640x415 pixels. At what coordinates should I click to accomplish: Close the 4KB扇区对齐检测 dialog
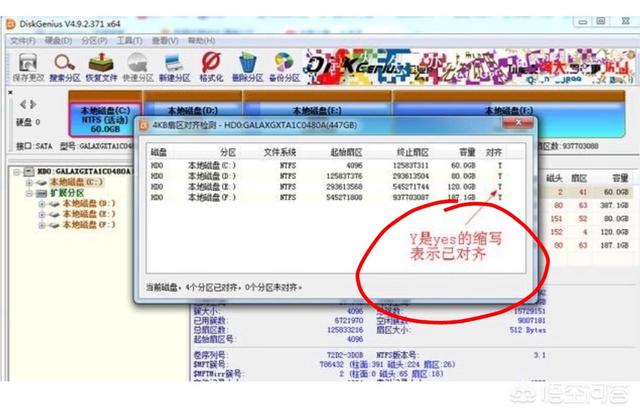518,122
